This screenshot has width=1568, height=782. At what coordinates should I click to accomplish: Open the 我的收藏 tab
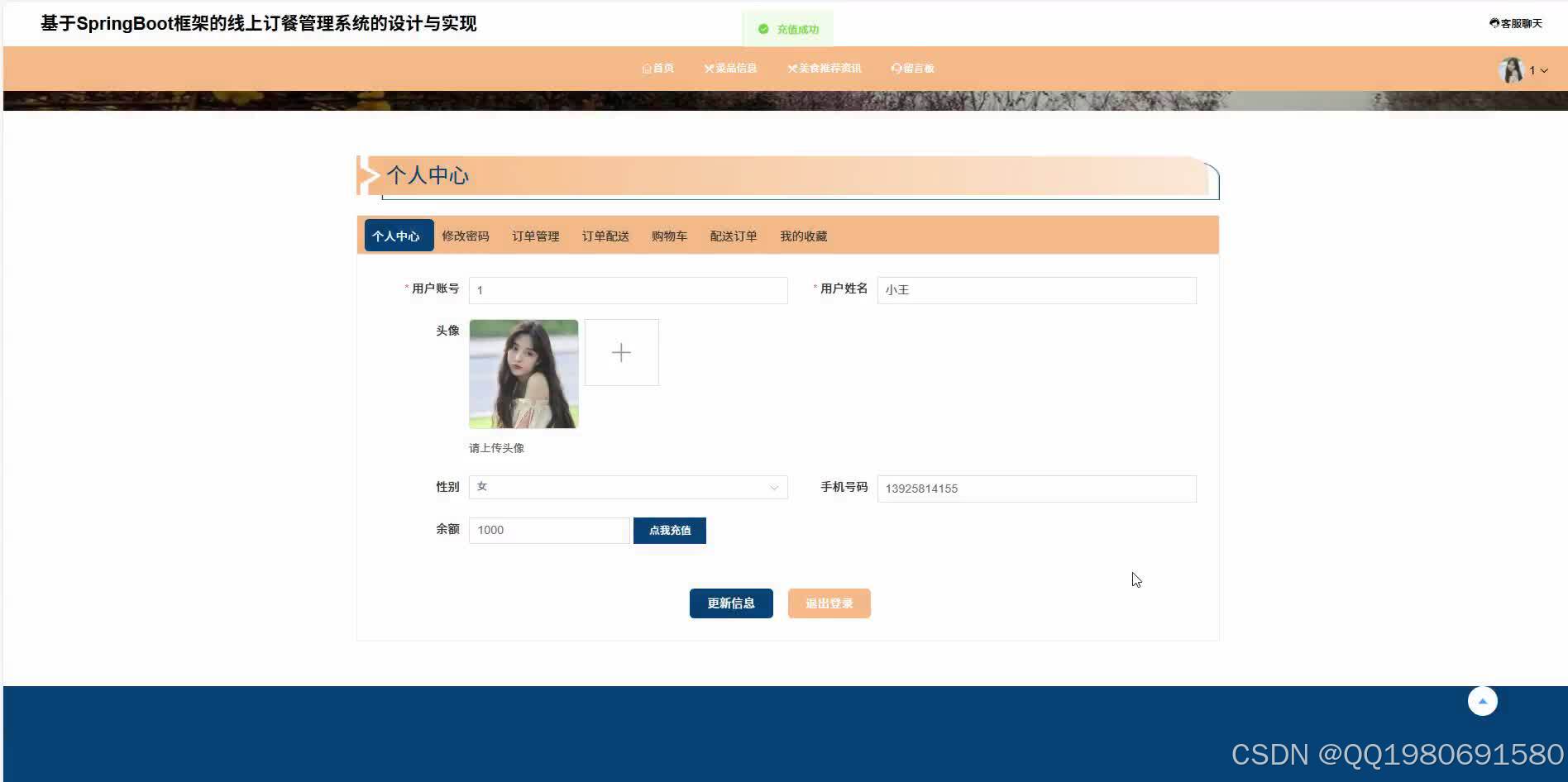(x=804, y=236)
